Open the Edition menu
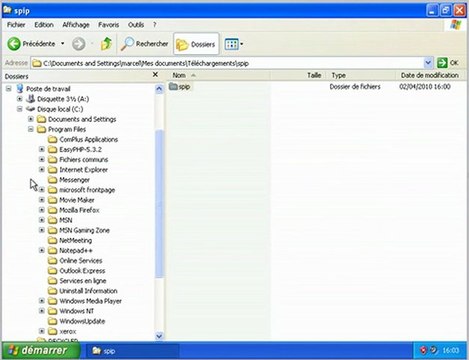Viewport: 469px width, 360px height. [44, 25]
